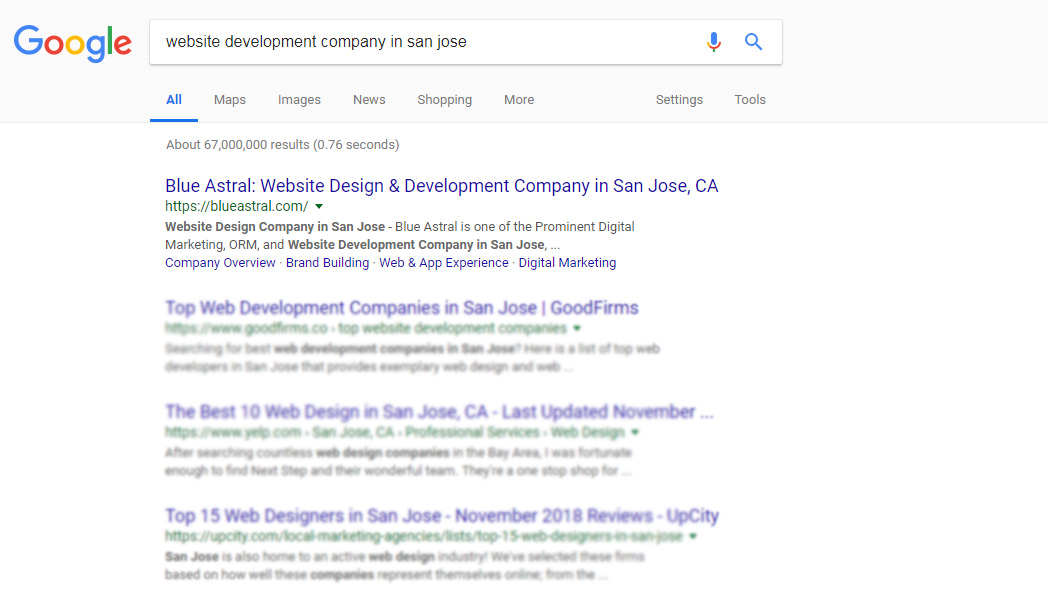Expand the More menu
The width and height of the screenshot is (1048, 591).
[x=519, y=100]
